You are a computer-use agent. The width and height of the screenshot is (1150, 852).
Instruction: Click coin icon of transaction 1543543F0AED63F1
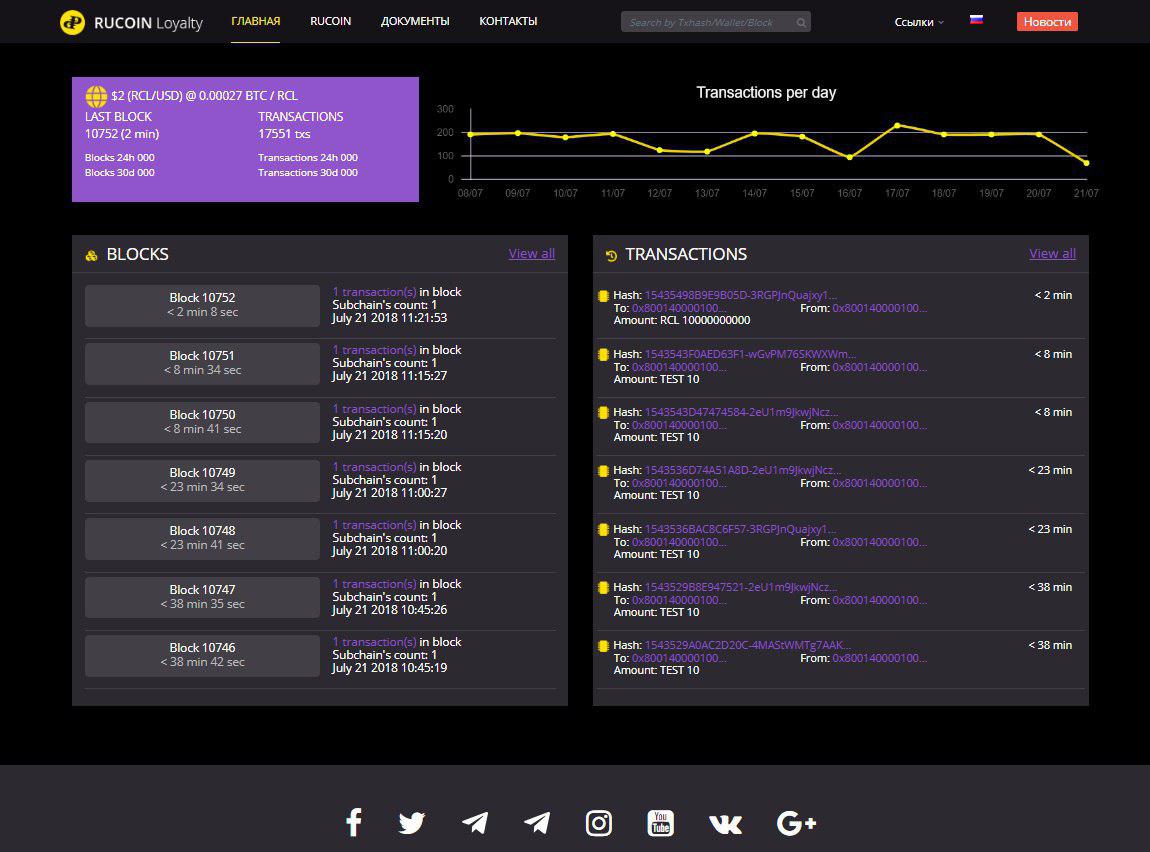603,354
